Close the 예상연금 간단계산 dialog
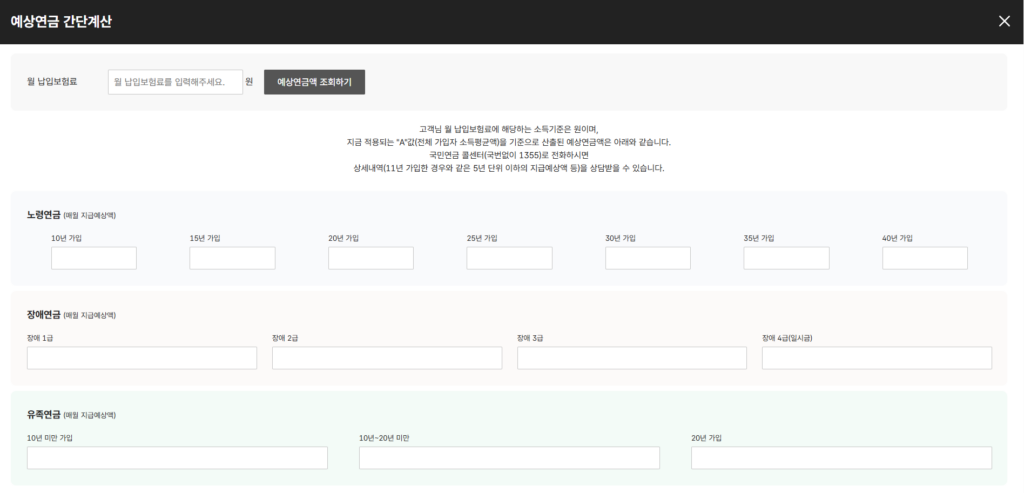1024x493 pixels. point(1004,22)
